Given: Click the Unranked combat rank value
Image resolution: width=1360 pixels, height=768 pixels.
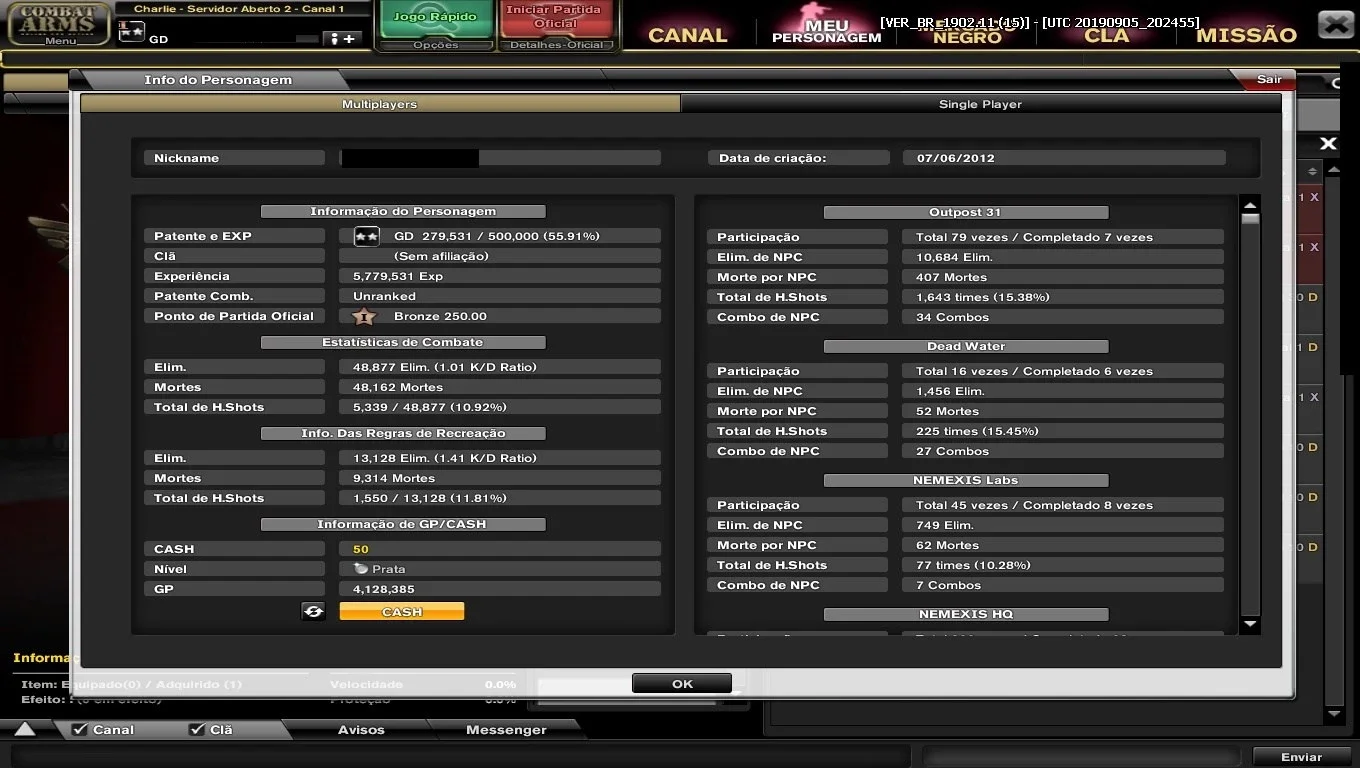Looking at the screenshot, I should pos(500,296).
